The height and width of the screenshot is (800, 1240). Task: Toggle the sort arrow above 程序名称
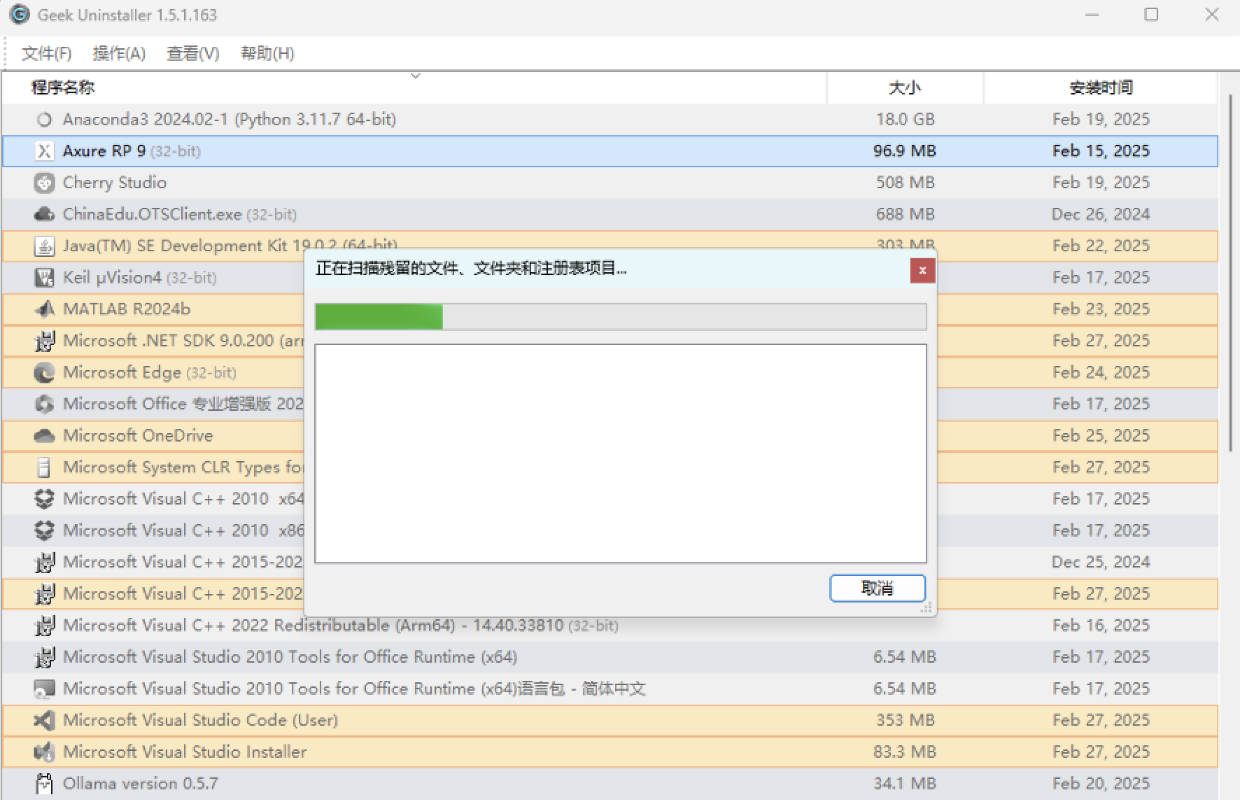point(416,76)
